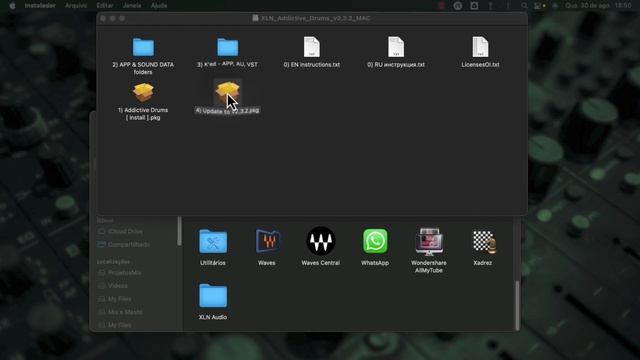640x360 pixels.
Task: Open the Arquivo menu
Action: 76,6
